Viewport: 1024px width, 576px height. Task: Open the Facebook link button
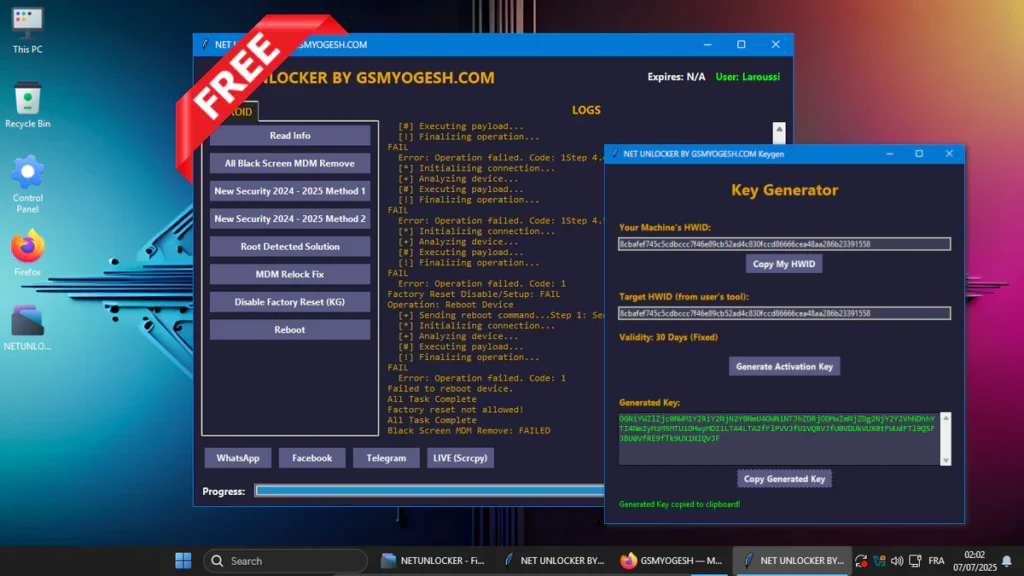click(312, 458)
